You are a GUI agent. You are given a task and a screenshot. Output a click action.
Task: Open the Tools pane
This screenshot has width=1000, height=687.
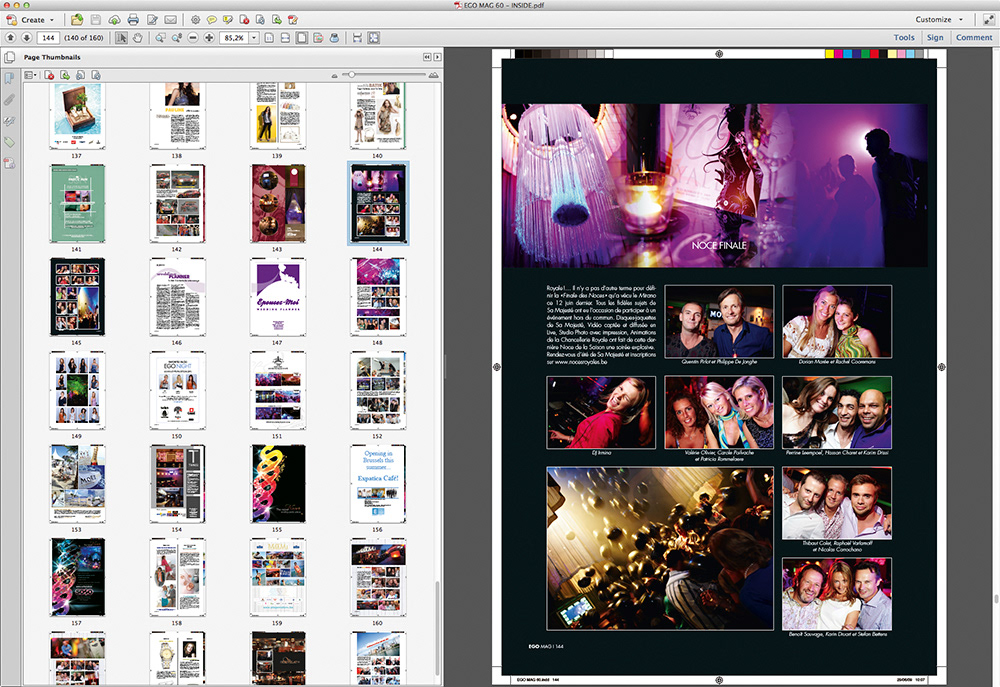[x=904, y=38]
